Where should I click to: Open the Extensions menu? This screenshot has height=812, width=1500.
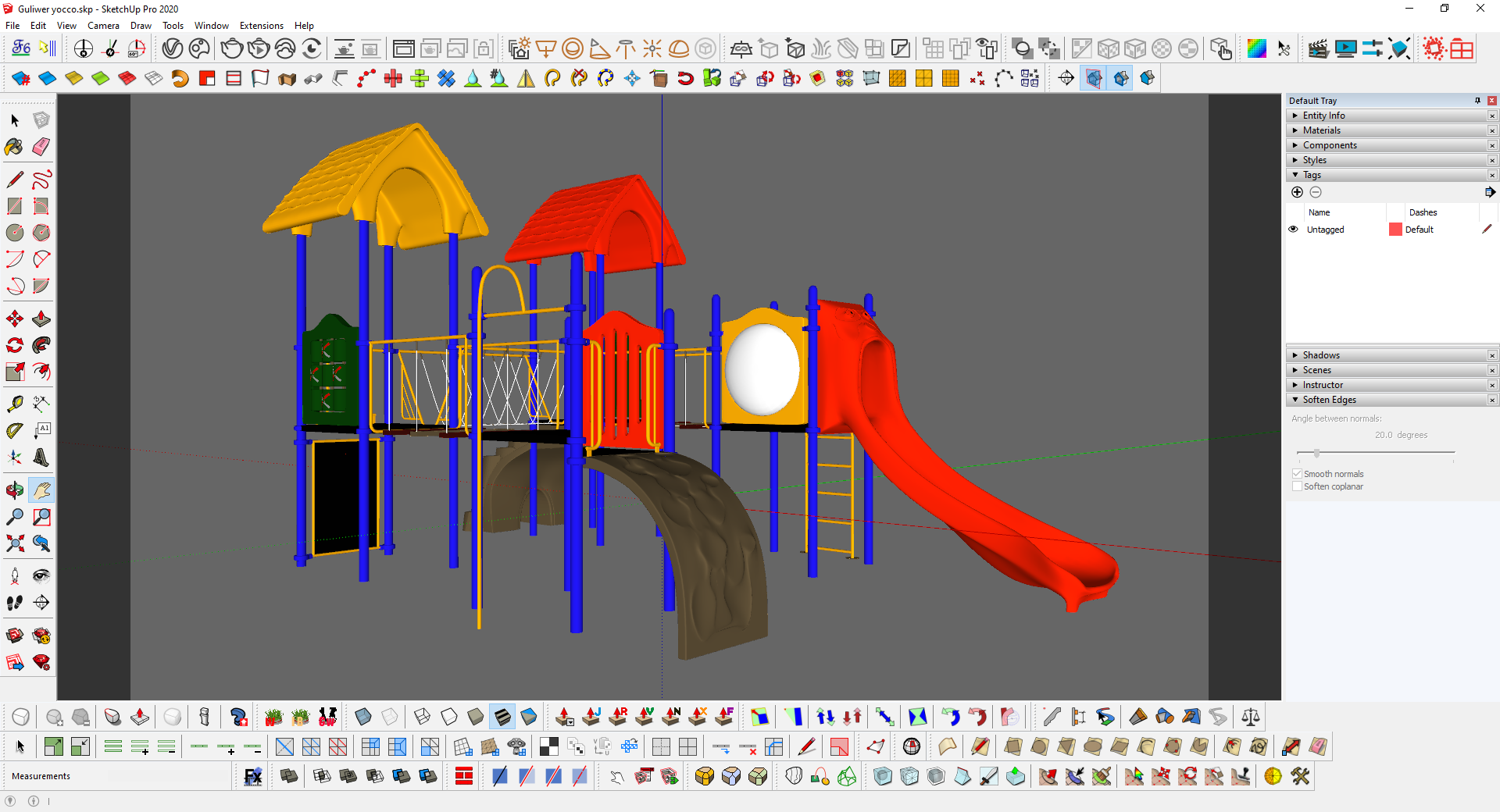(262, 26)
